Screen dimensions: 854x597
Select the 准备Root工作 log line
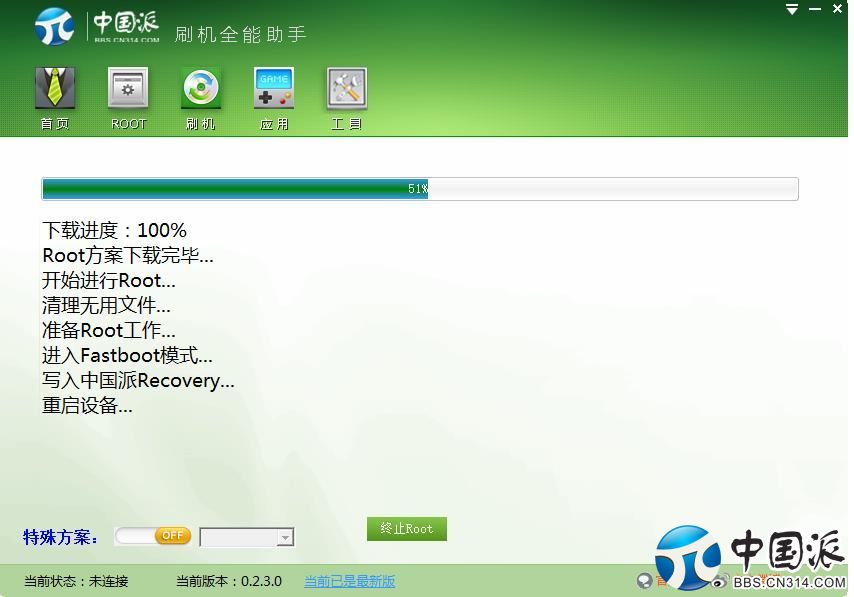[109, 331]
